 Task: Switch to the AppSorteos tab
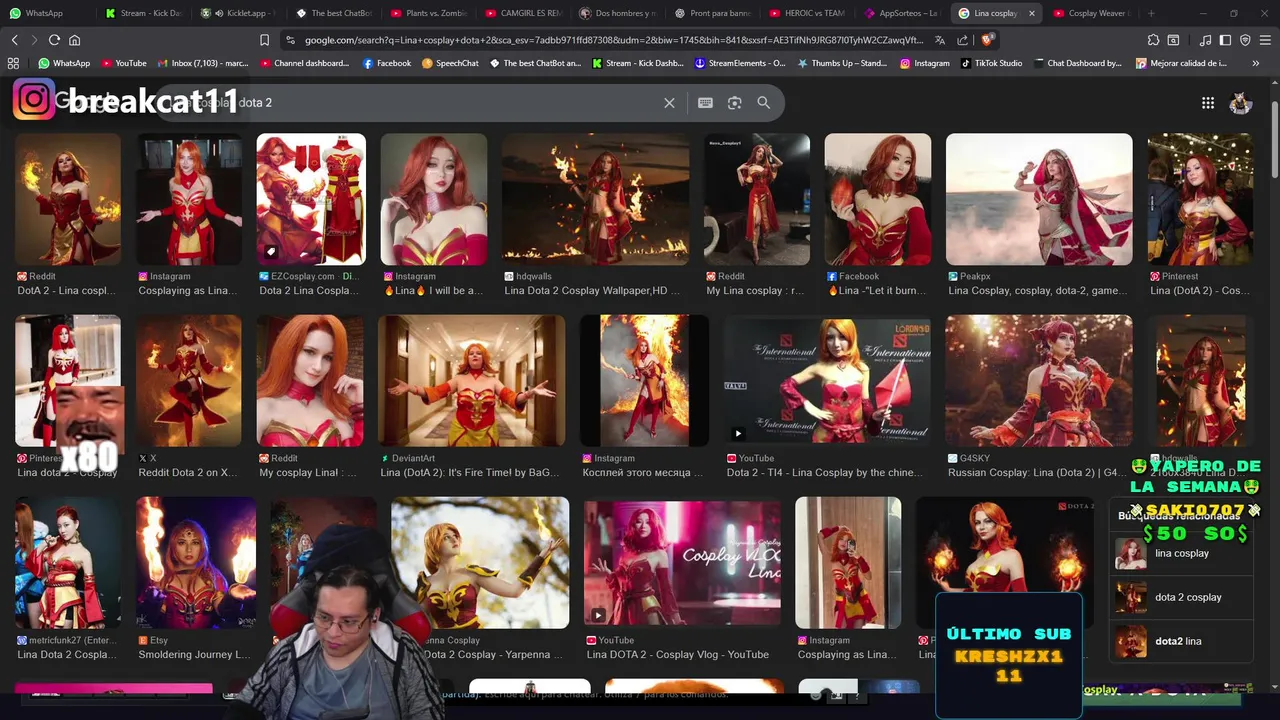902,13
